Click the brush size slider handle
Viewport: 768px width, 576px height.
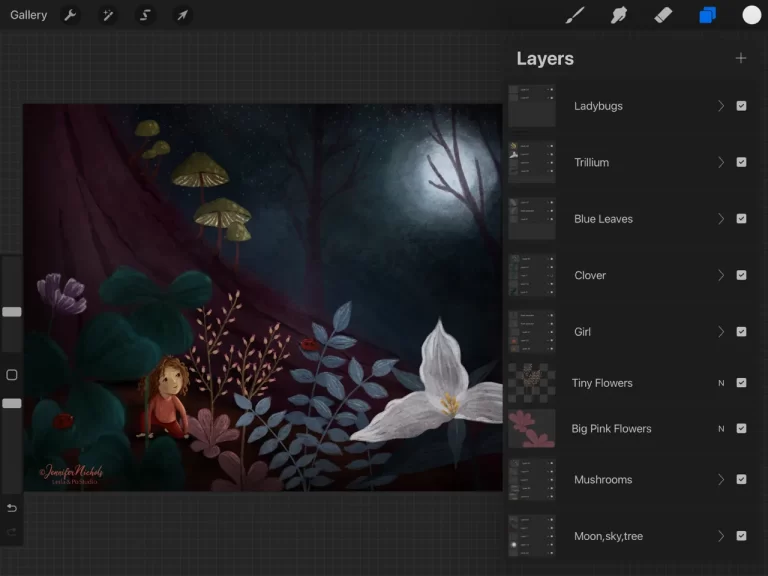click(12, 312)
